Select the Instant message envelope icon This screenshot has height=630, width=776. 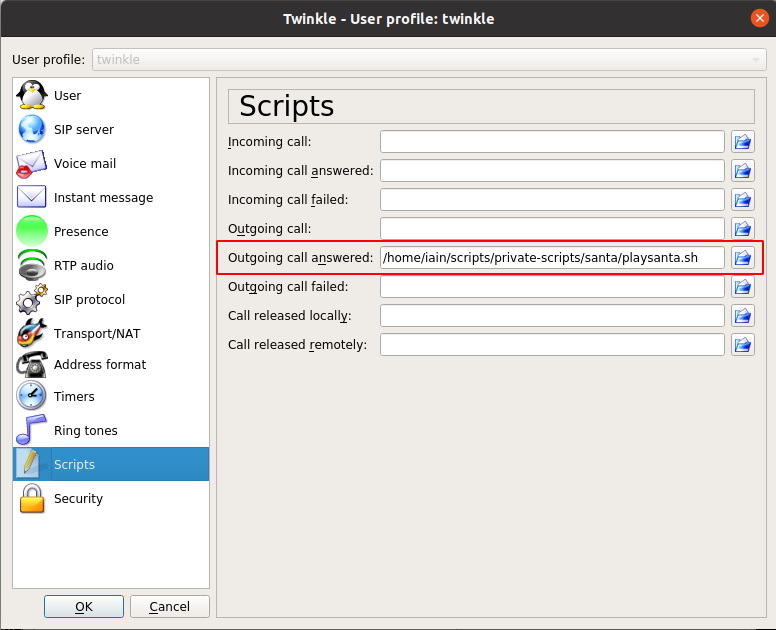tap(32, 196)
